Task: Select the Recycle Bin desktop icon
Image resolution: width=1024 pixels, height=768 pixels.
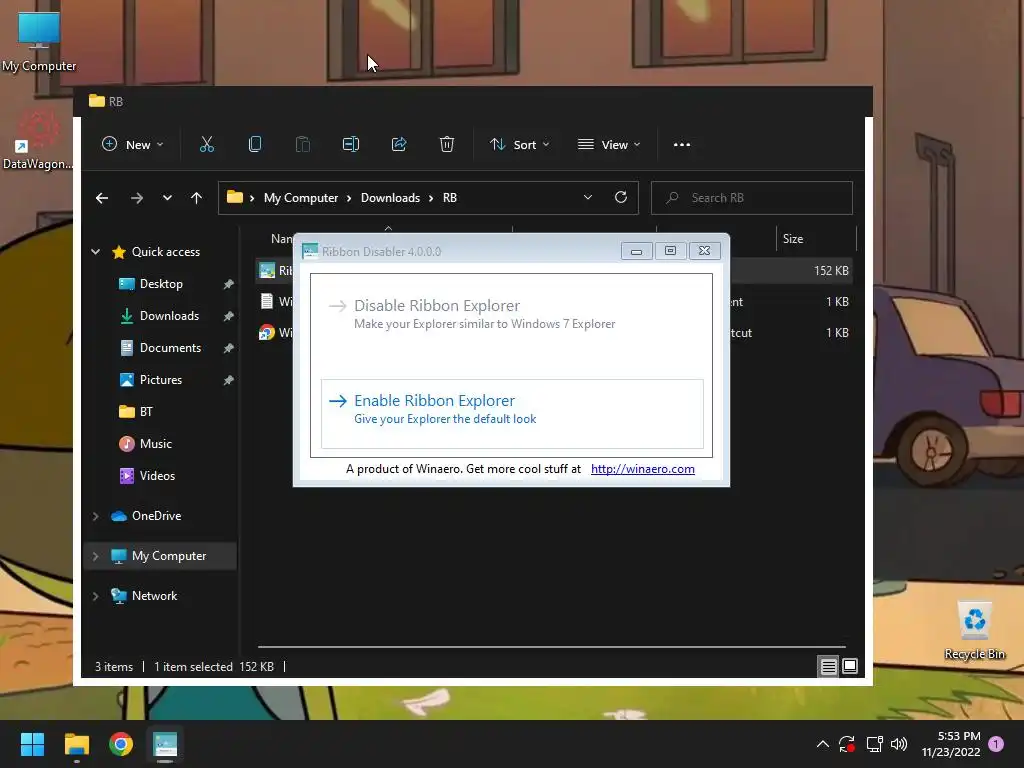Action: point(975,631)
